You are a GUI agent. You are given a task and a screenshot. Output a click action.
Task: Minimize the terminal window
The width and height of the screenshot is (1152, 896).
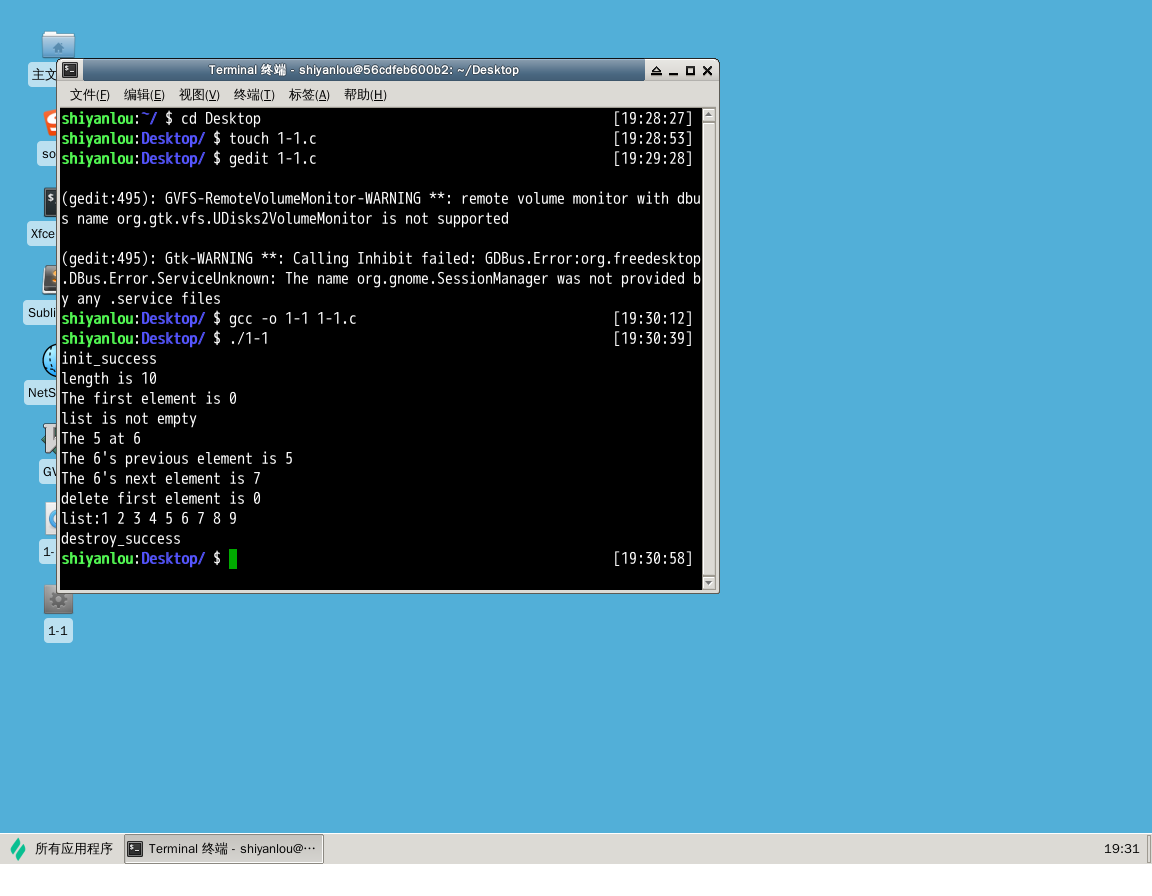coord(673,71)
